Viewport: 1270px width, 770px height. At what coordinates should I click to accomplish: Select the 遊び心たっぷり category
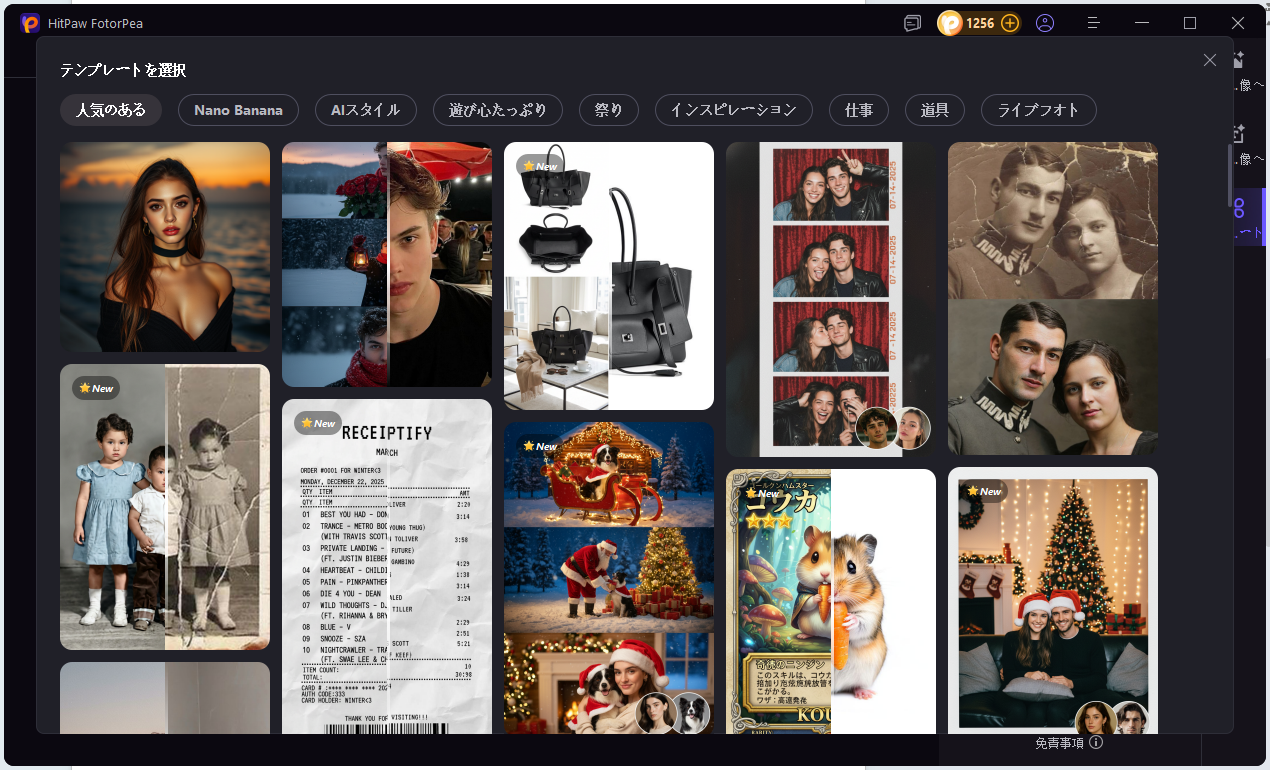click(x=497, y=110)
